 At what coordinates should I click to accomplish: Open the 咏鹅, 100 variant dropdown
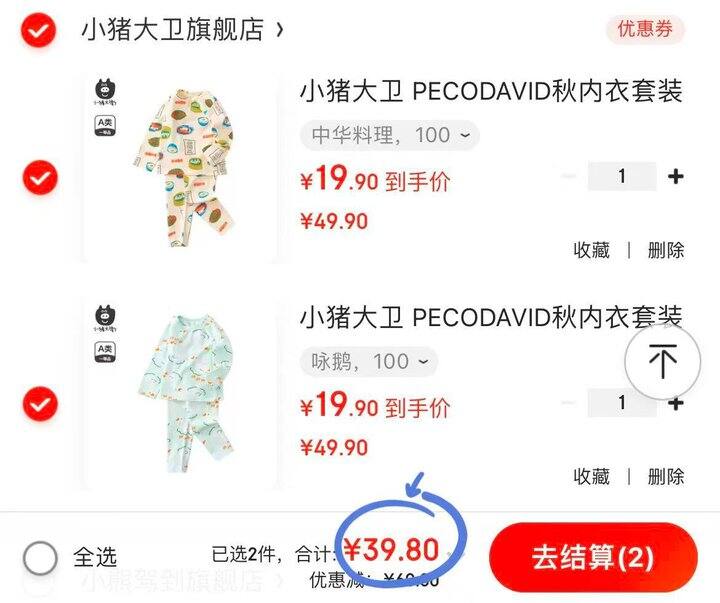[x=369, y=362]
